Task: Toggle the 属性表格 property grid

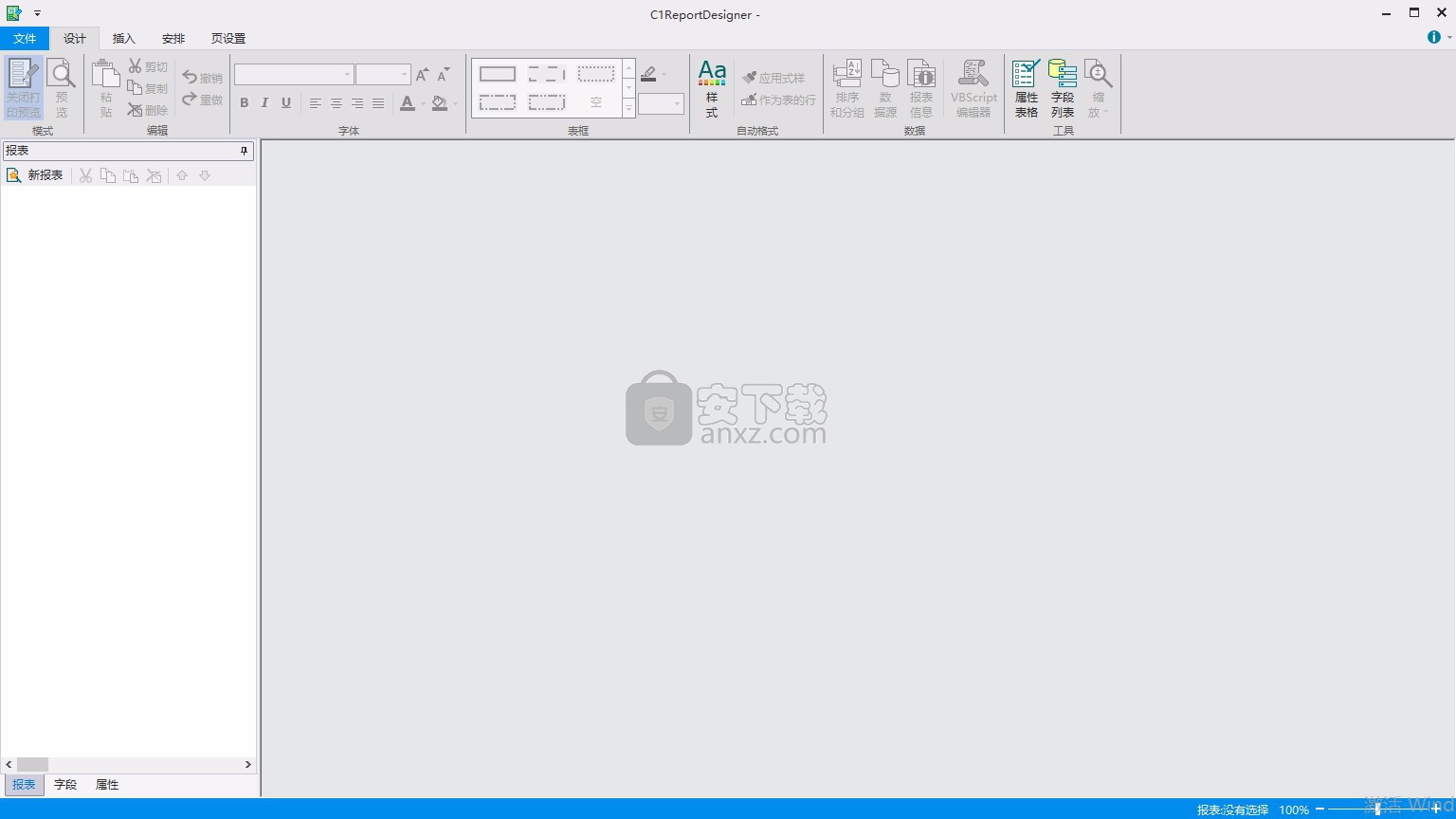Action: pos(1027,88)
